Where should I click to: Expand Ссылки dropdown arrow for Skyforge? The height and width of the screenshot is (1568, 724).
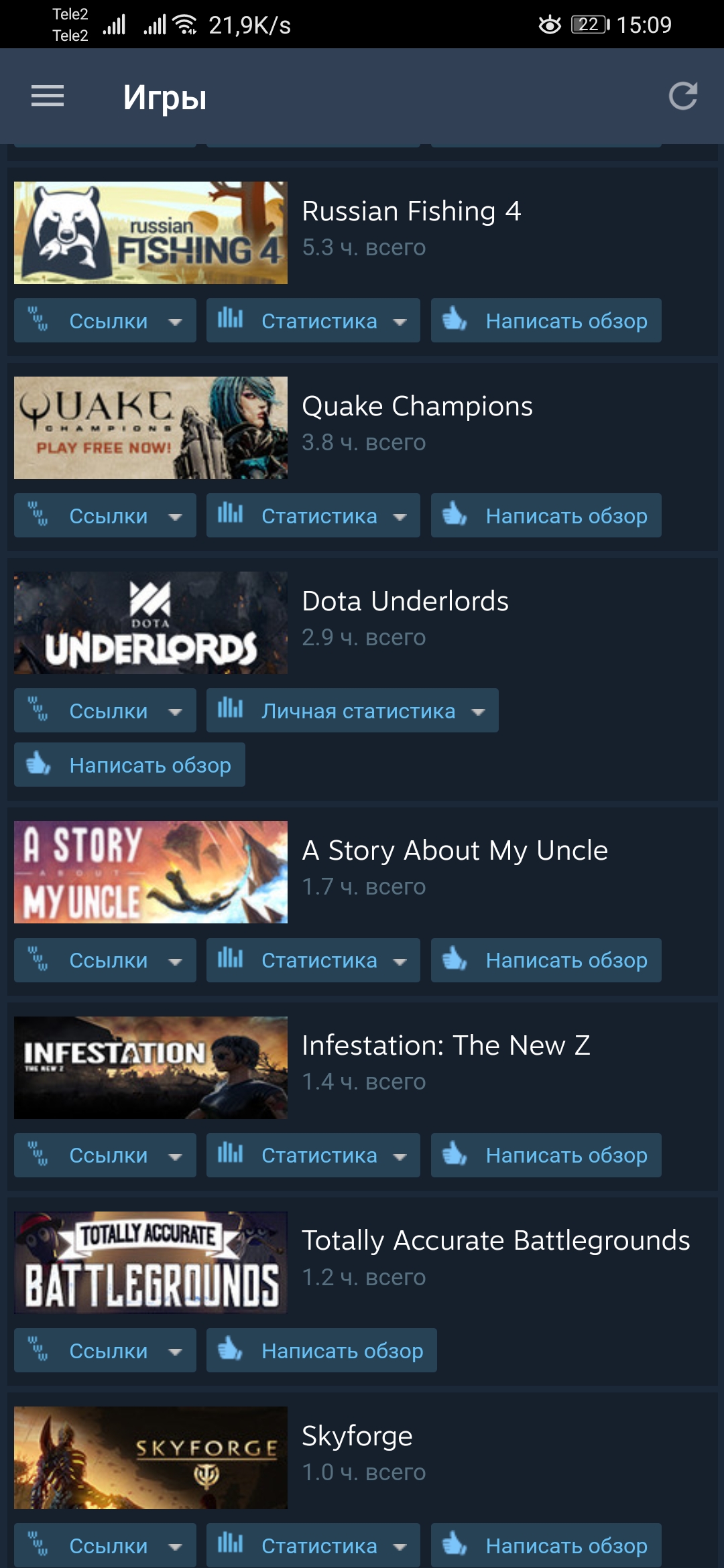click(175, 1547)
